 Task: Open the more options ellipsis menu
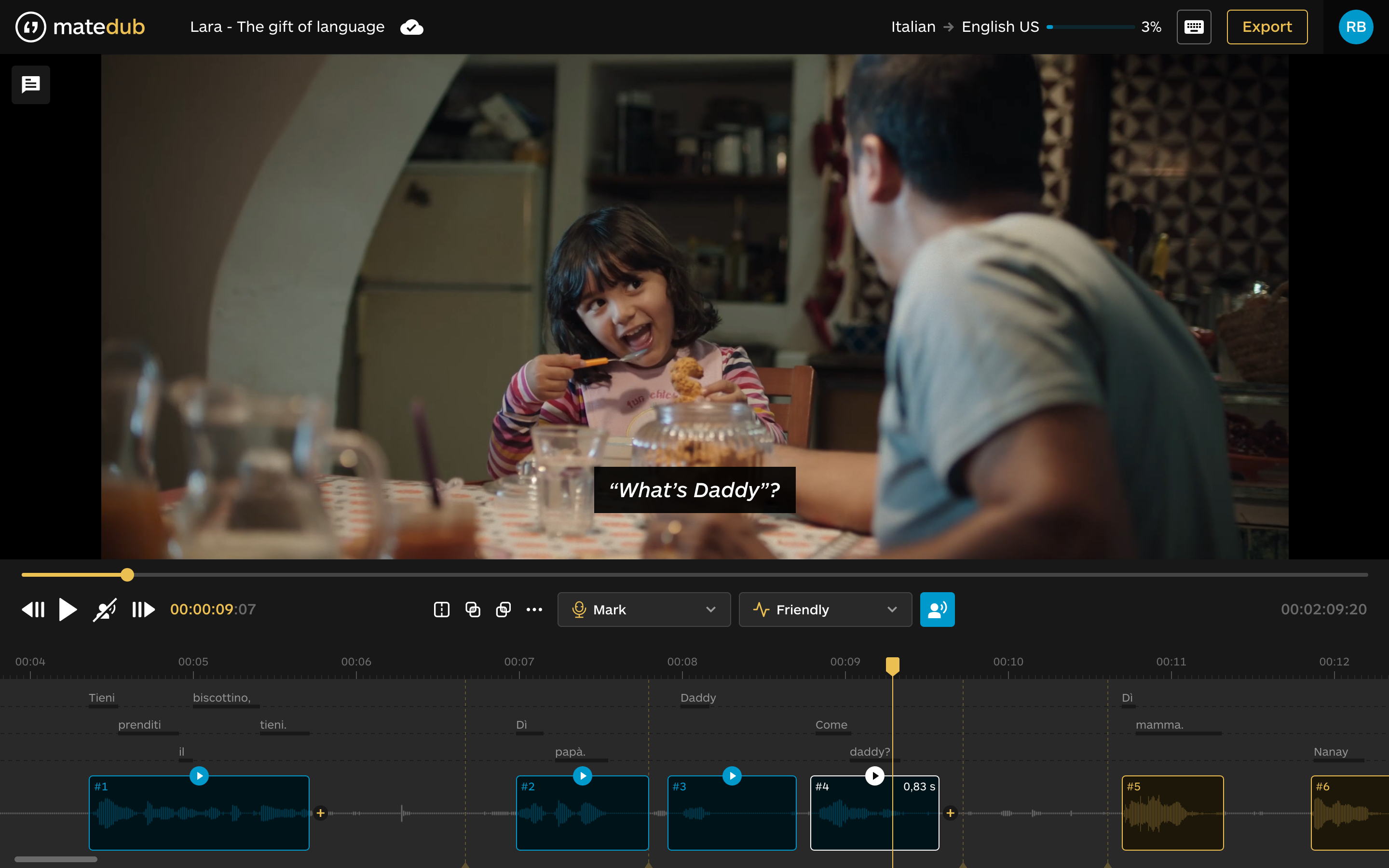(534, 610)
